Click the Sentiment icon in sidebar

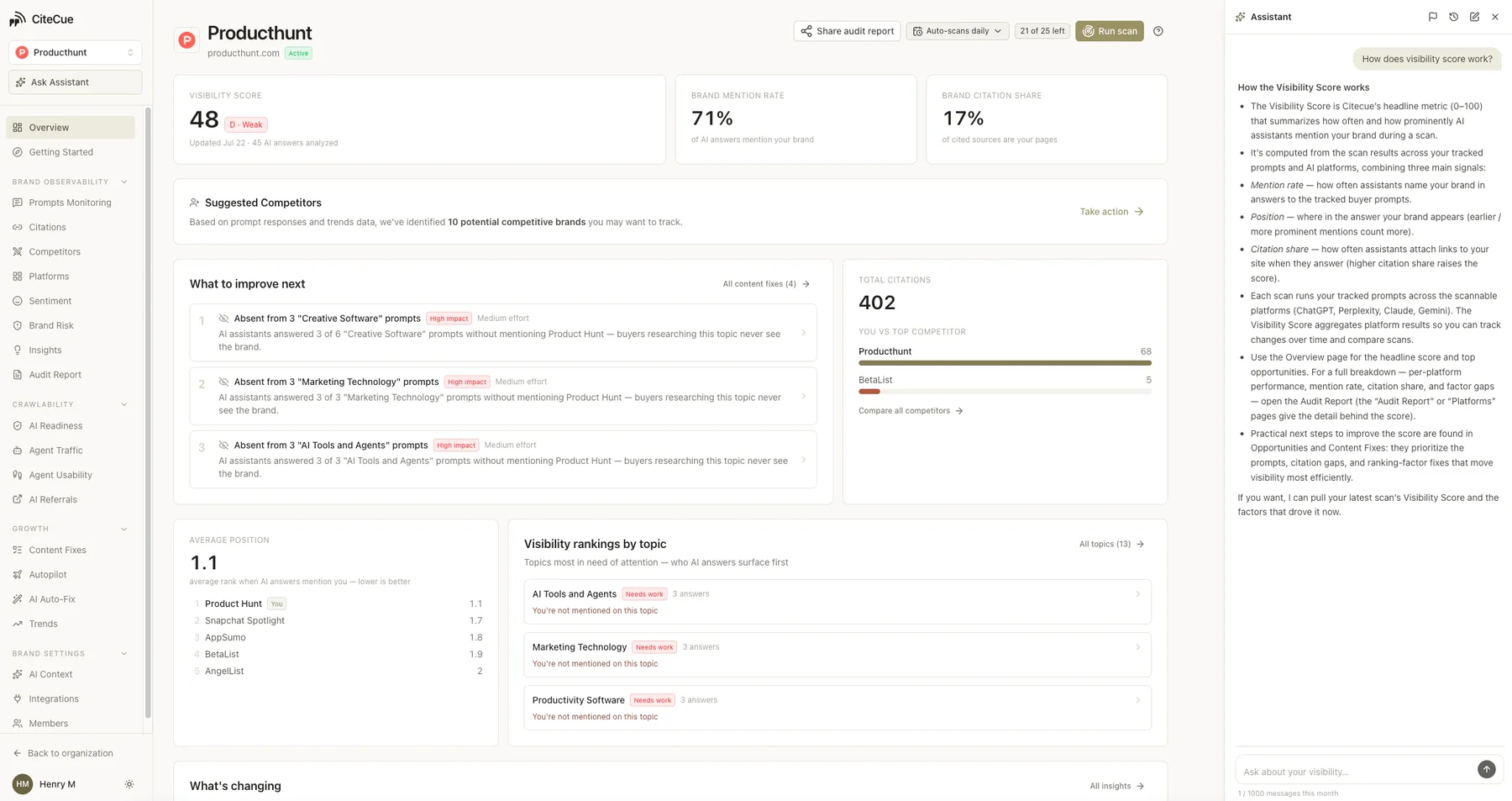pyautogui.click(x=18, y=301)
